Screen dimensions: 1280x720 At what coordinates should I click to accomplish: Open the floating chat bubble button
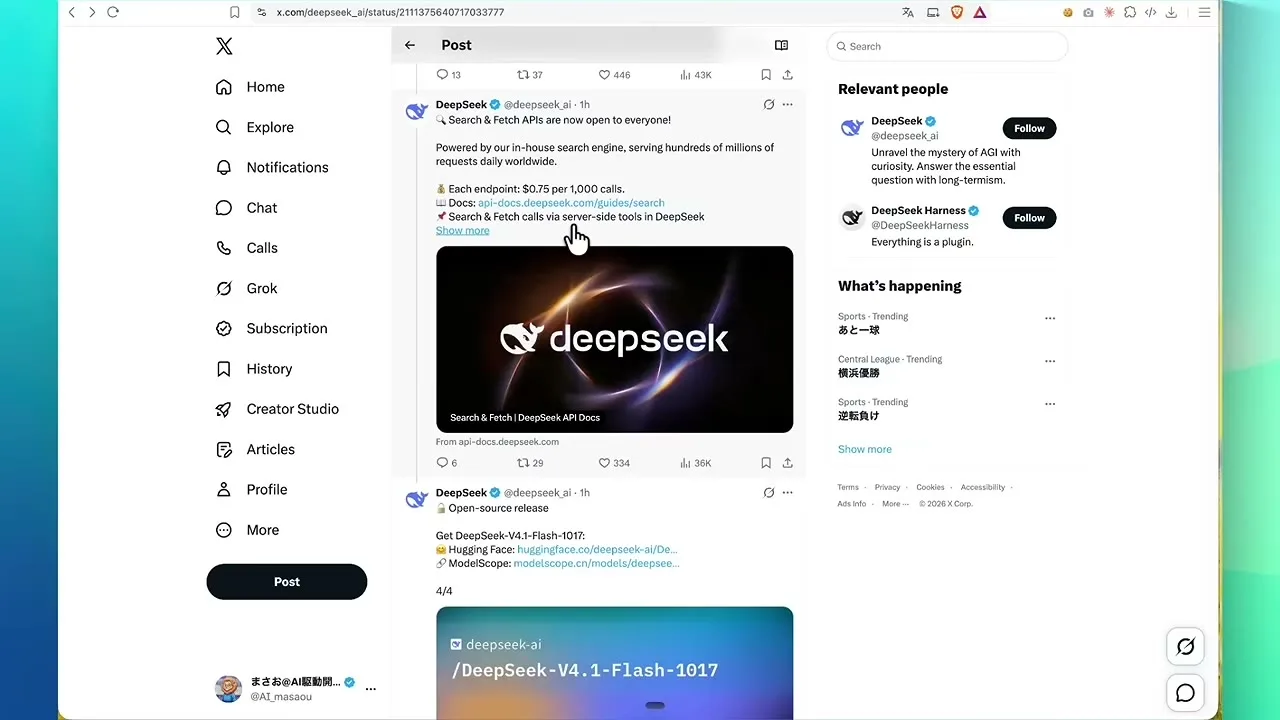(x=1185, y=693)
